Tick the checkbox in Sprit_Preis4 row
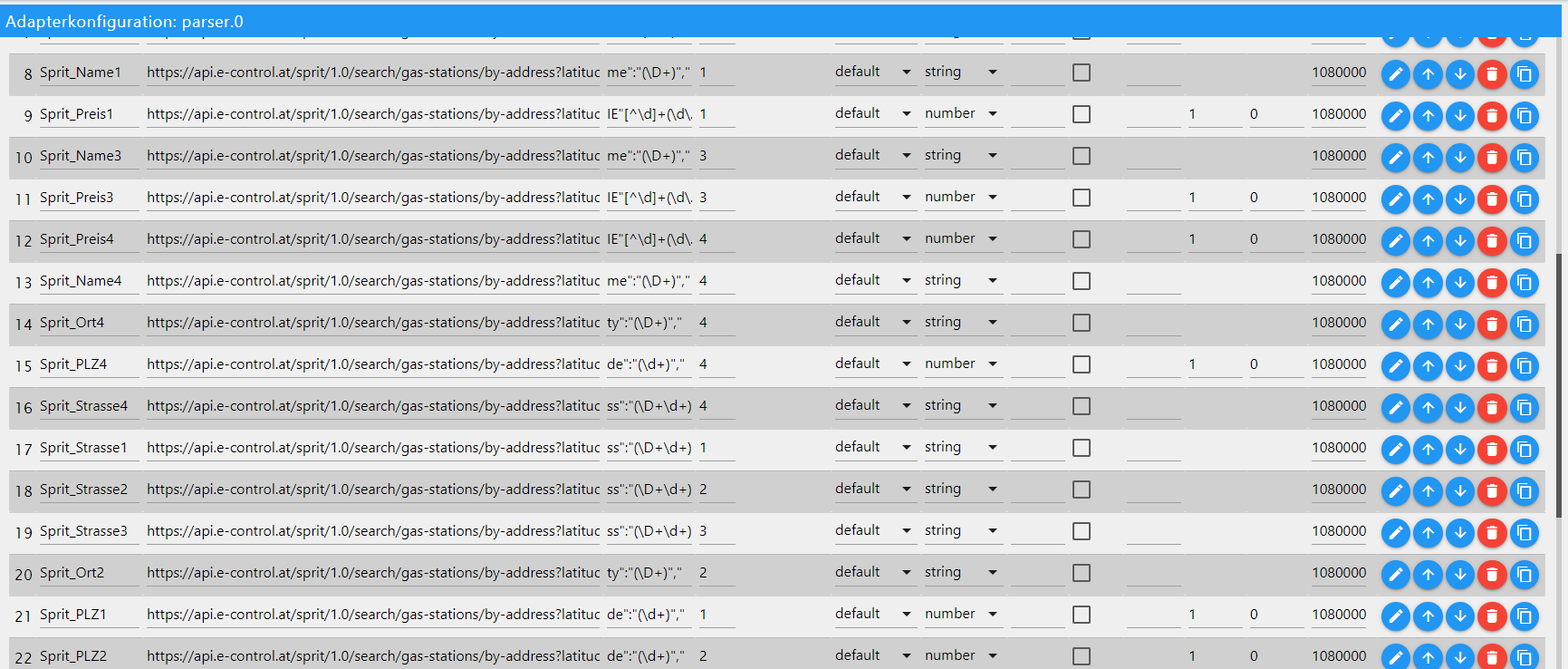Viewport: 1568px width, 669px height. pos(1082,239)
